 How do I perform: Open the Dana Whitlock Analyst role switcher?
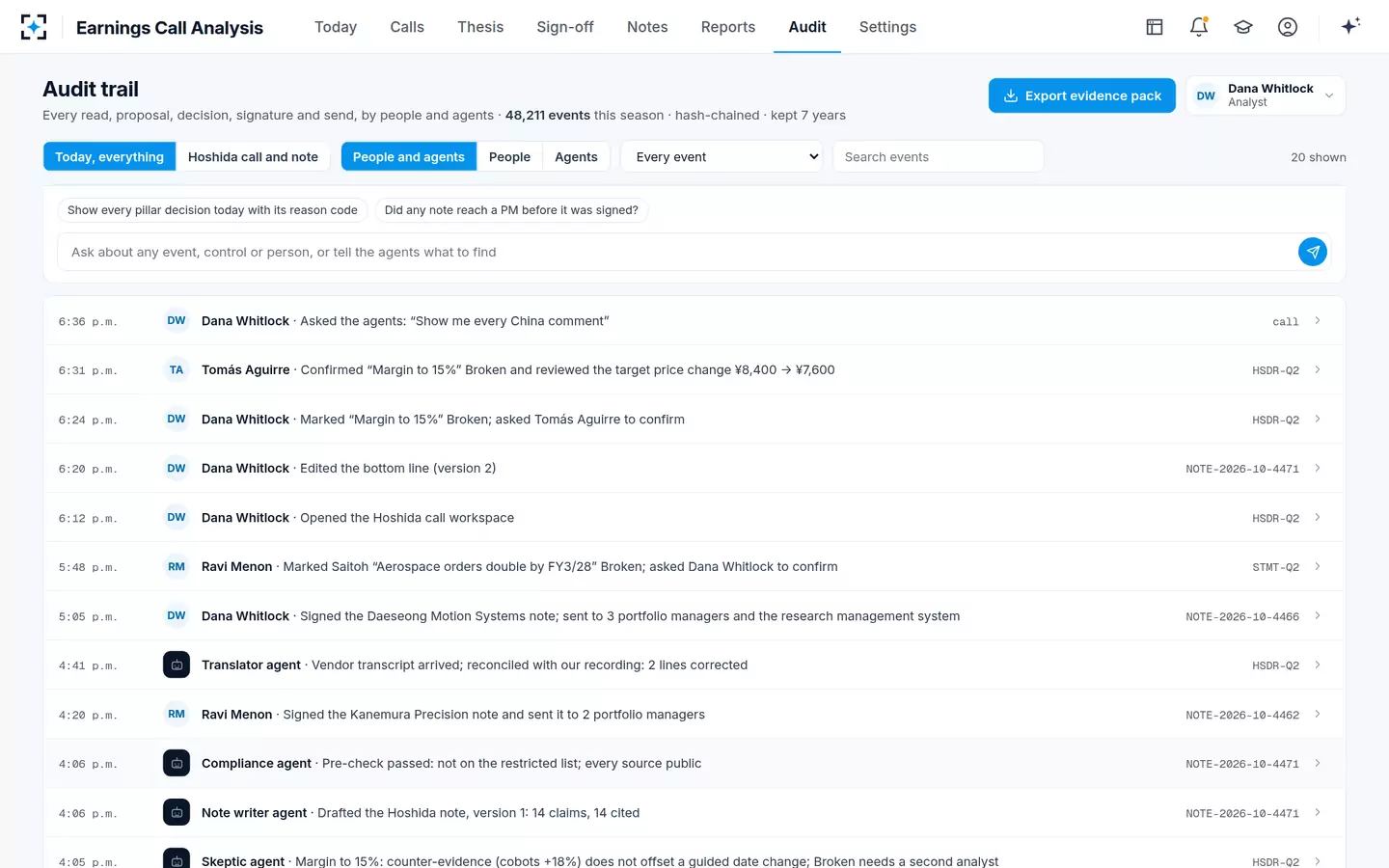(x=1265, y=95)
